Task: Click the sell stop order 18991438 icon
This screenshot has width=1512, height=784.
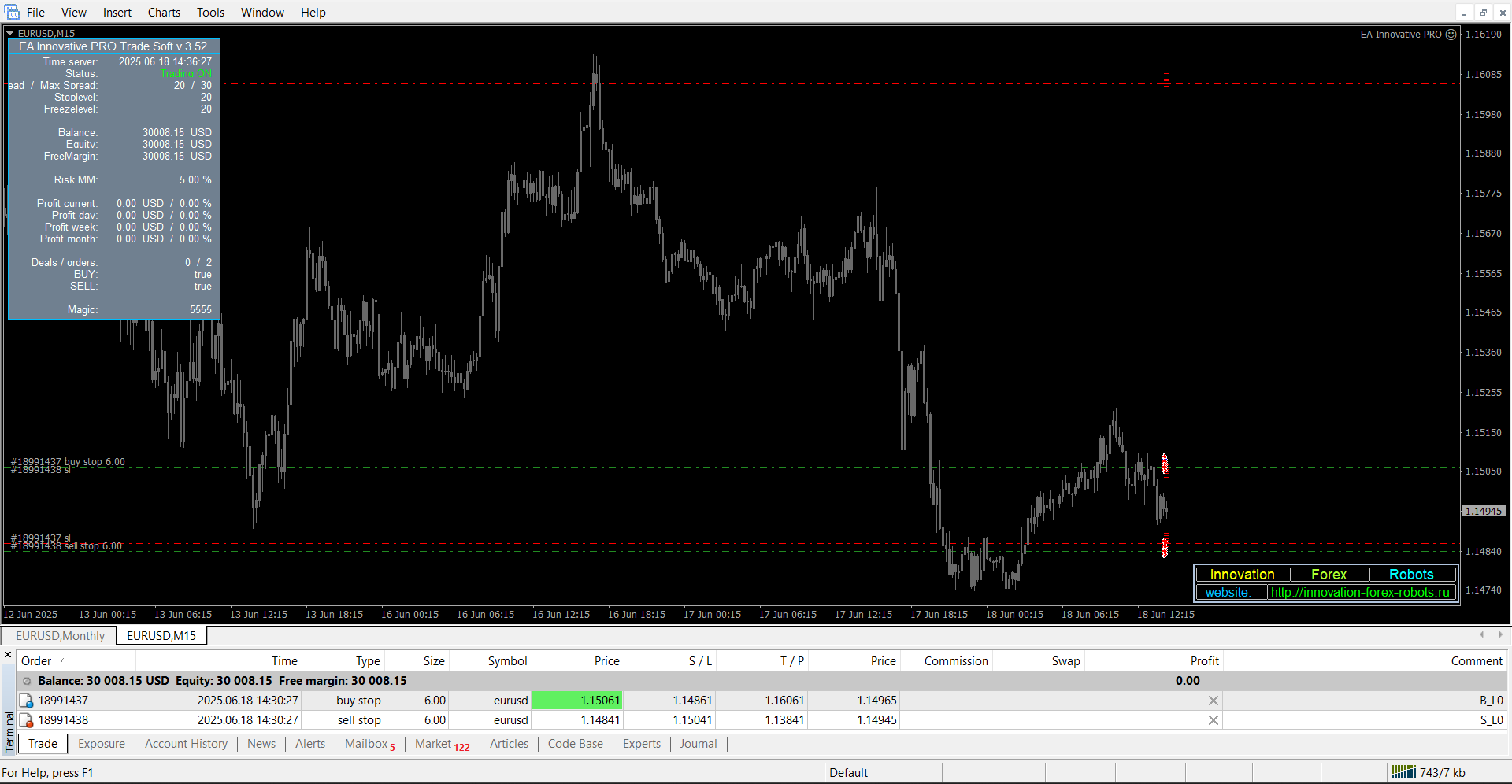Action: (x=26, y=720)
